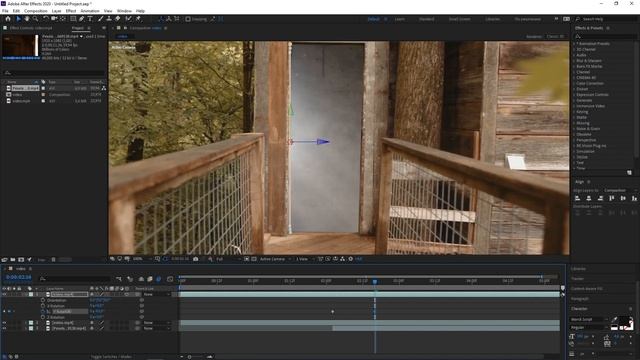Select the Zoom magnifier tool
The image size is (640, 360).
[x=36, y=19]
